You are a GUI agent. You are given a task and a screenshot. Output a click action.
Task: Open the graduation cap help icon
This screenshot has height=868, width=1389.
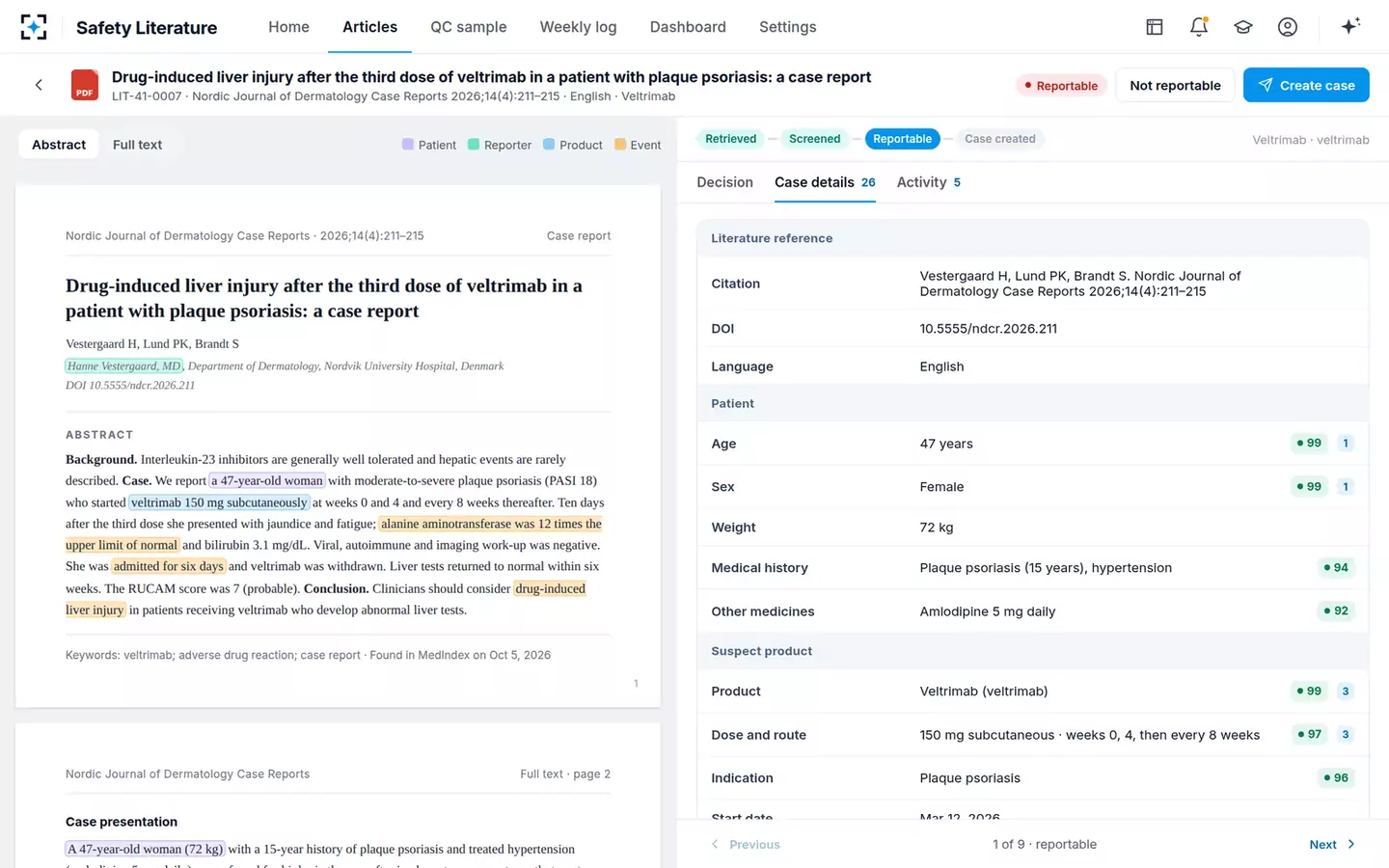pyautogui.click(x=1243, y=27)
